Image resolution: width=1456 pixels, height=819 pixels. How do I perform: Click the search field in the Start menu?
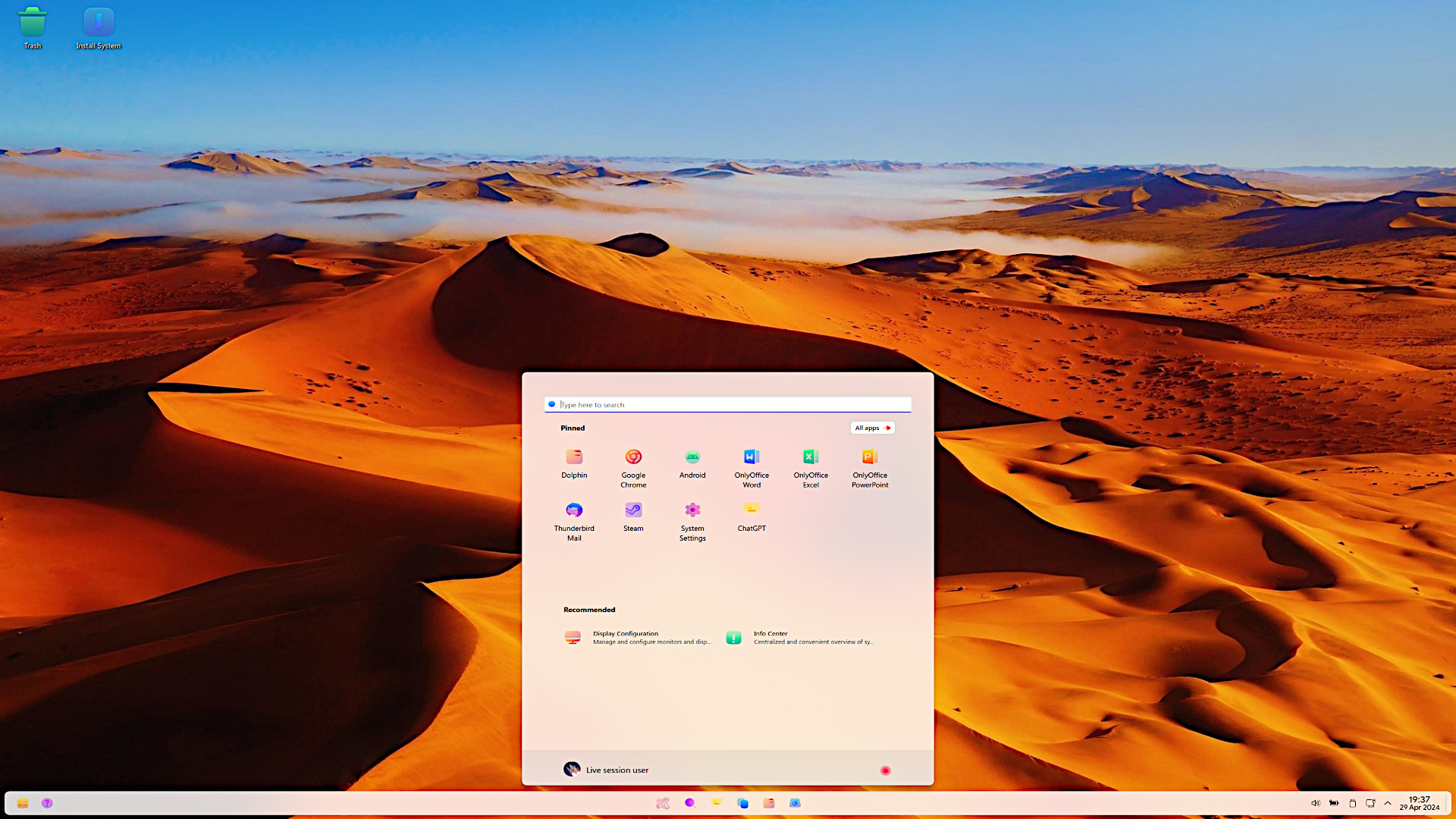point(727,404)
